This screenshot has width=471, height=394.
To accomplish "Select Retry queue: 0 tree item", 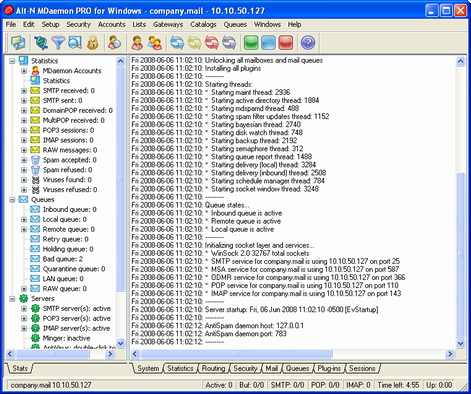I will click(66, 239).
